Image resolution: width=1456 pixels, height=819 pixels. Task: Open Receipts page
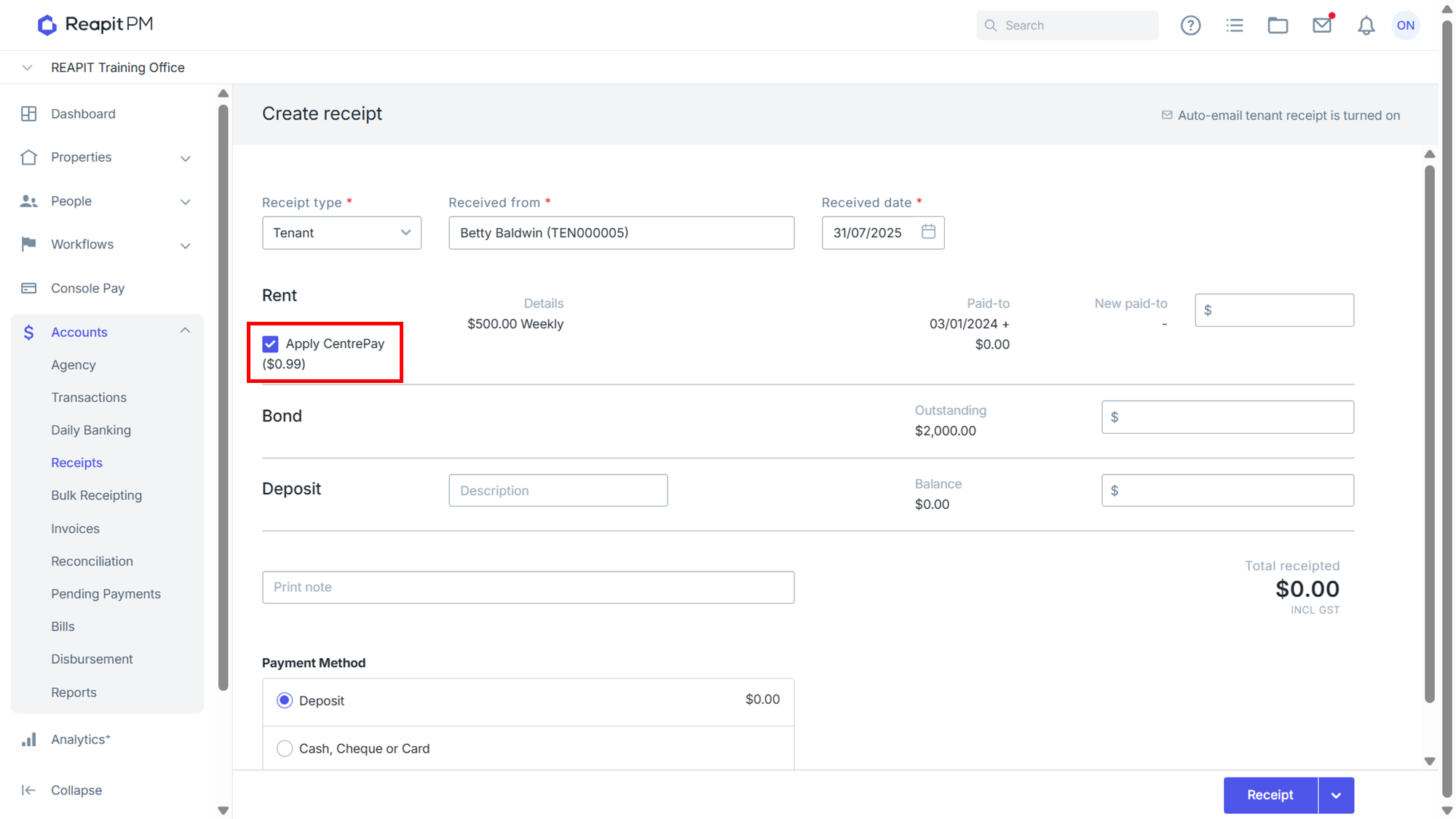(x=76, y=463)
